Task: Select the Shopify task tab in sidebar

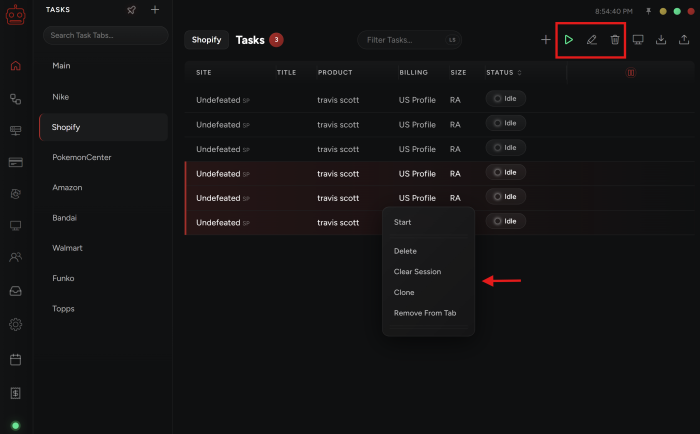Action: [x=104, y=127]
